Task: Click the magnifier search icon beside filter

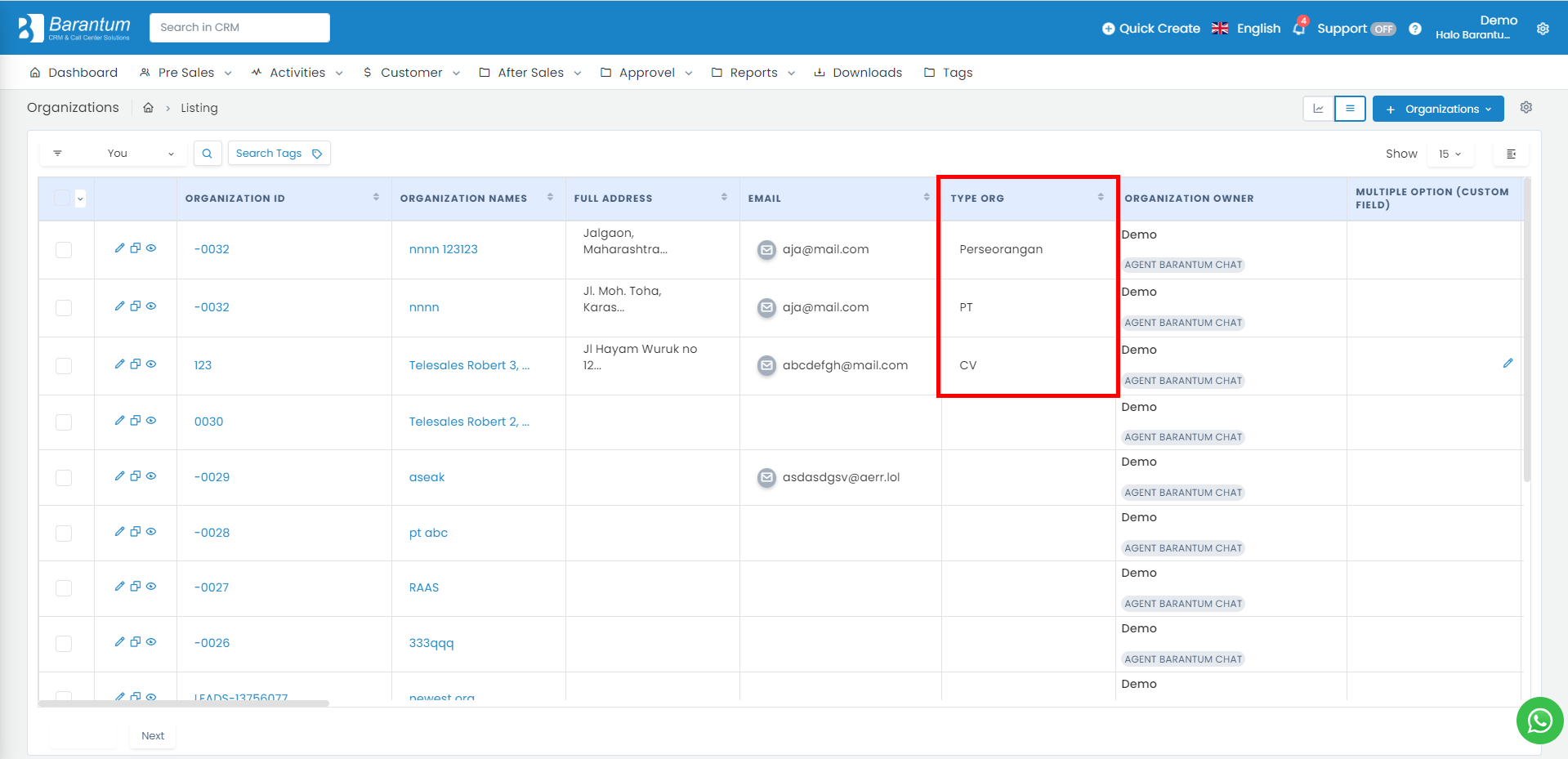Action: coord(208,154)
